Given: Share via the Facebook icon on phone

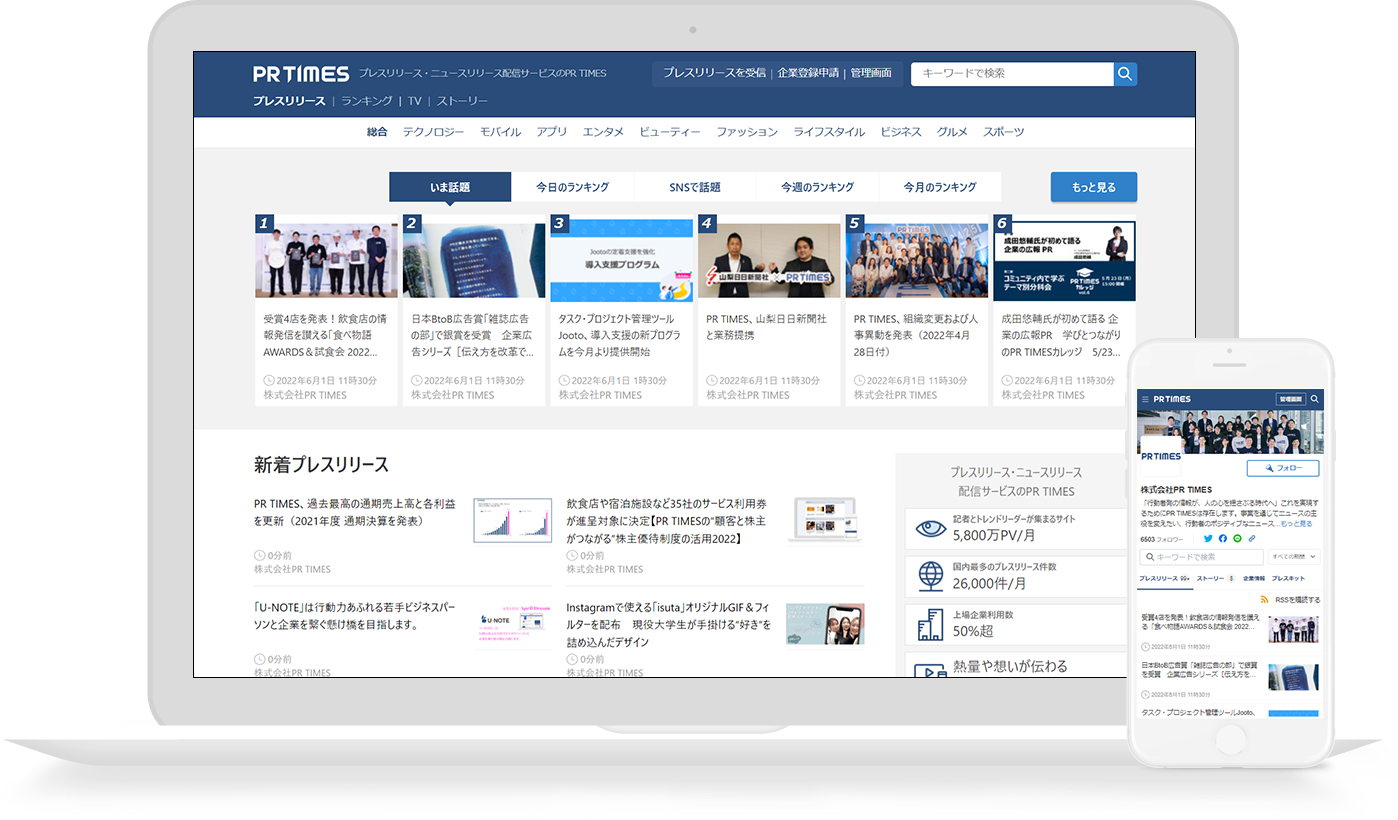Looking at the screenshot, I should point(1222,539).
